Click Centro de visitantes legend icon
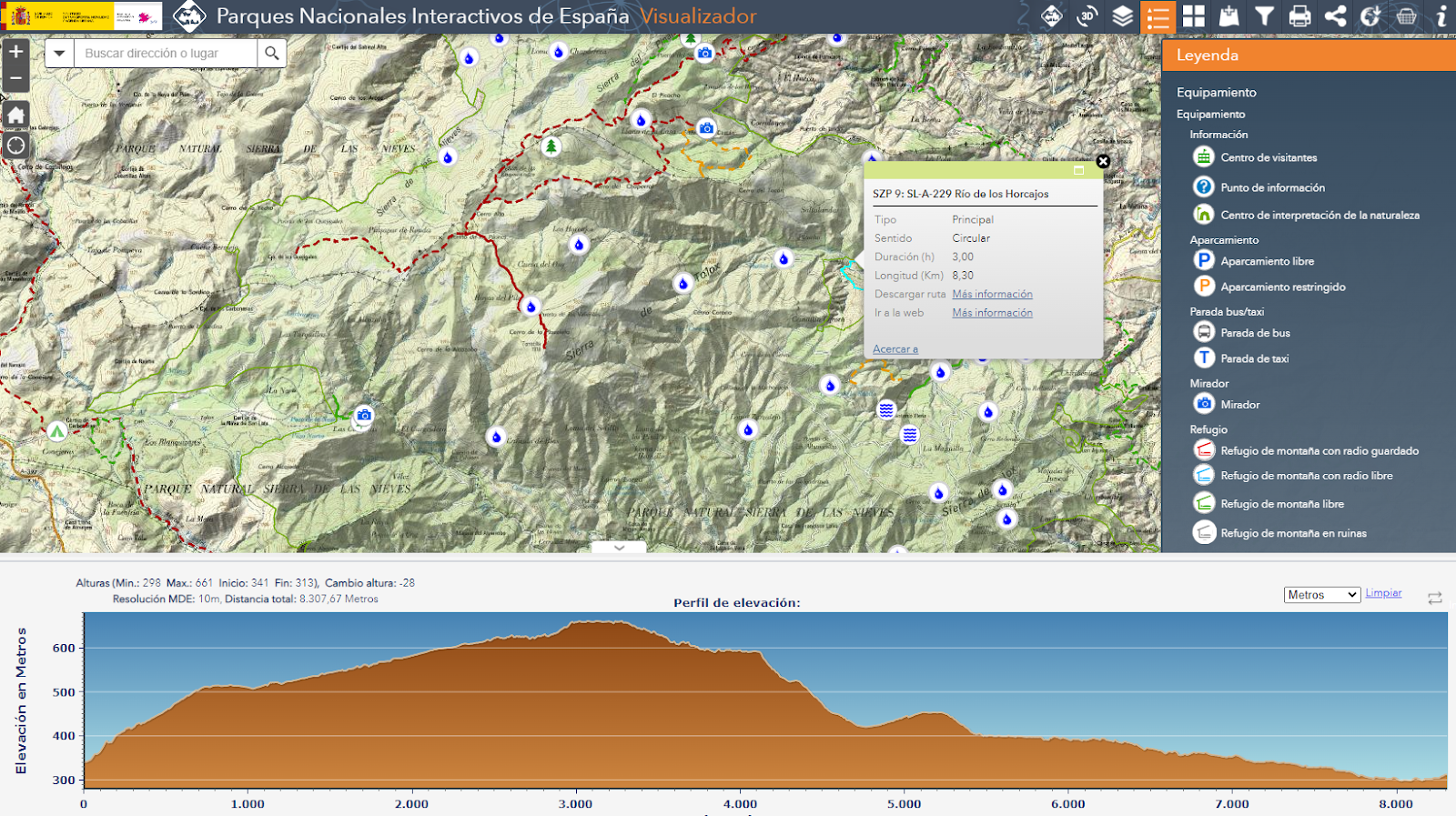 click(1204, 157)
